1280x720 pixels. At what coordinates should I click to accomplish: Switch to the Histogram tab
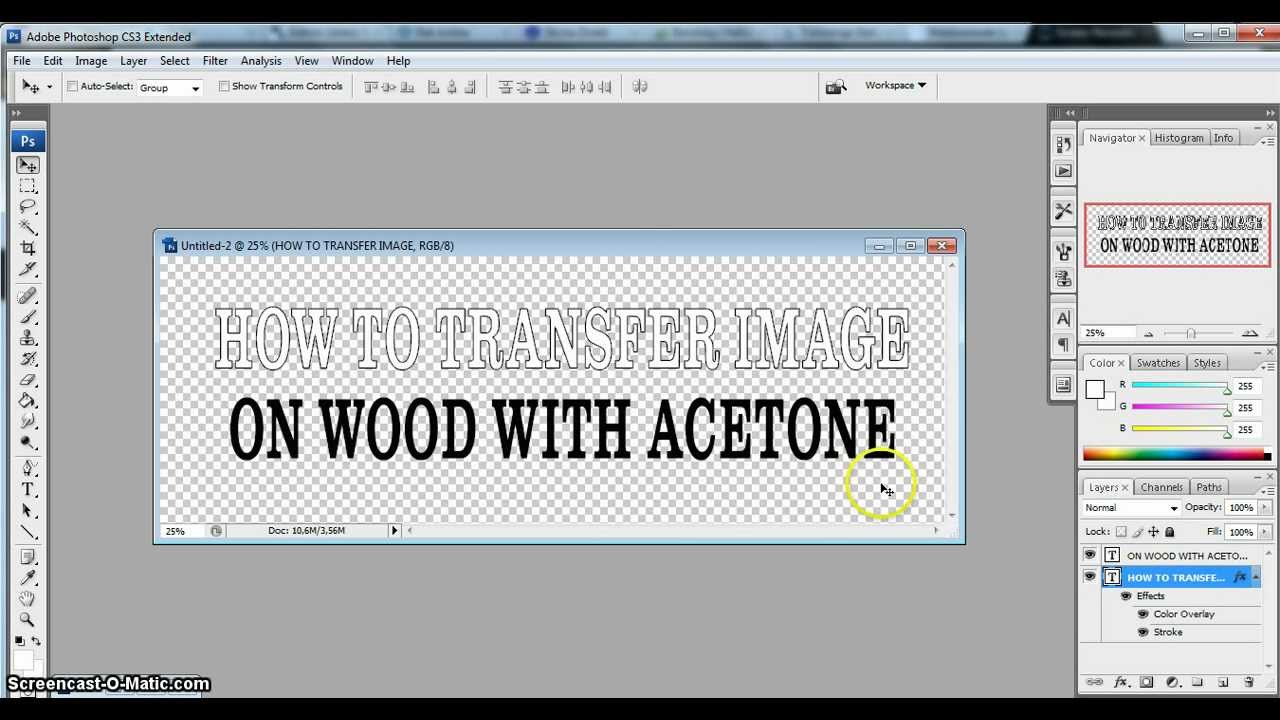point(1179,138)
